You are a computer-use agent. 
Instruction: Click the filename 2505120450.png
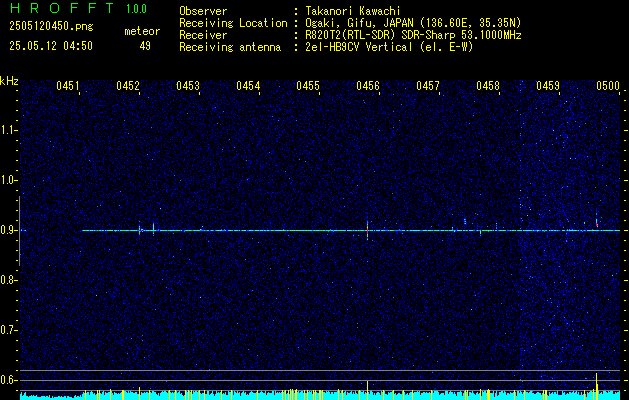tap(51, 27)
